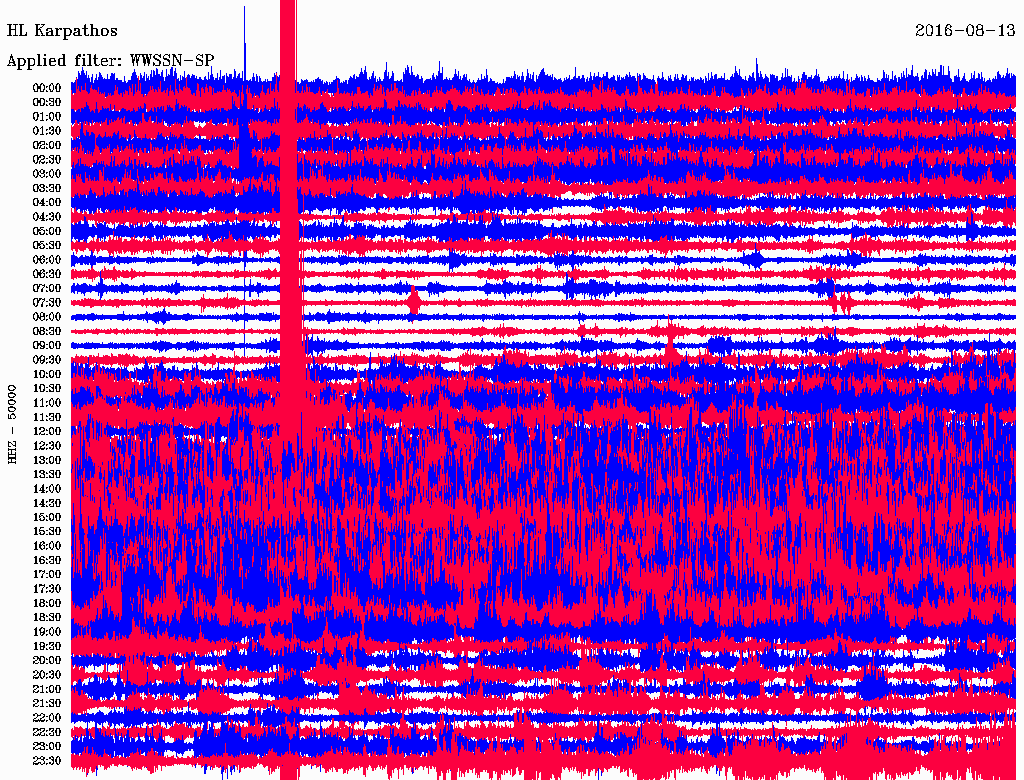Select the 13:00 time label

click(47, 460)
